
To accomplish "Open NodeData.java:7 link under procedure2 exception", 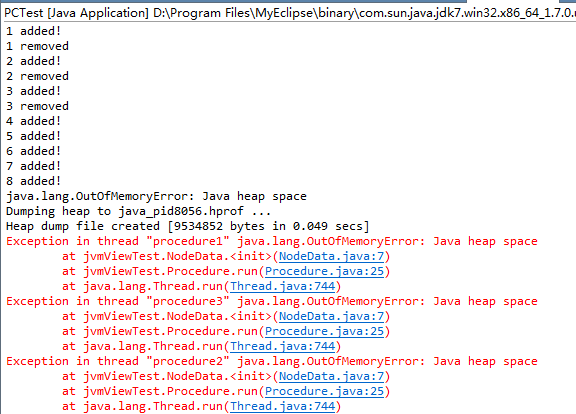I will tap(332, 376).
